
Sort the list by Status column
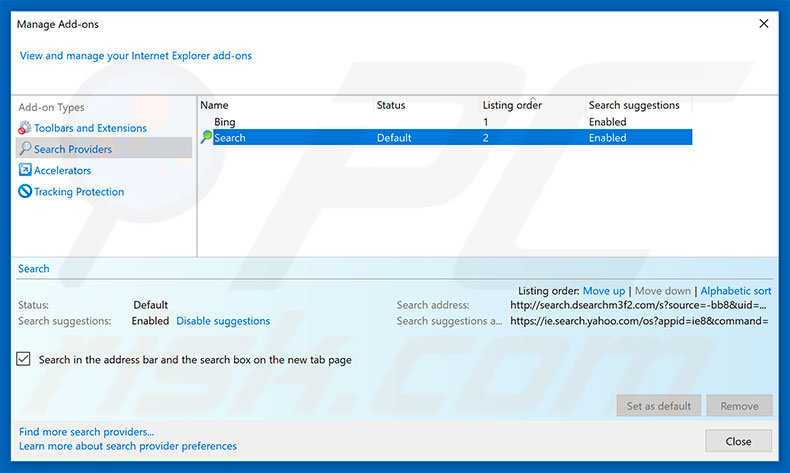tap(391, 105)
